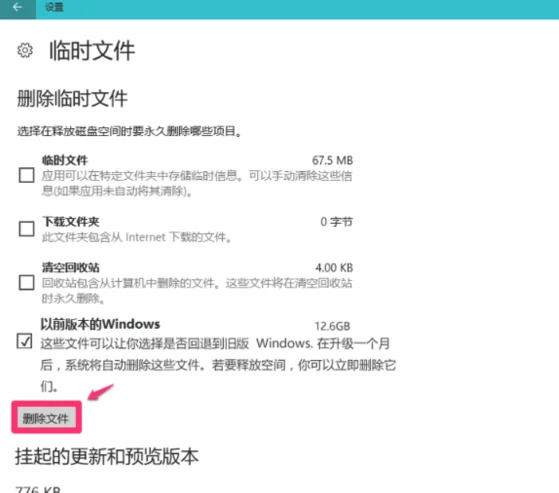Click the bold 临时文件 item label
The width and height of the screenshot is (559, 493).
coord(65,160)
